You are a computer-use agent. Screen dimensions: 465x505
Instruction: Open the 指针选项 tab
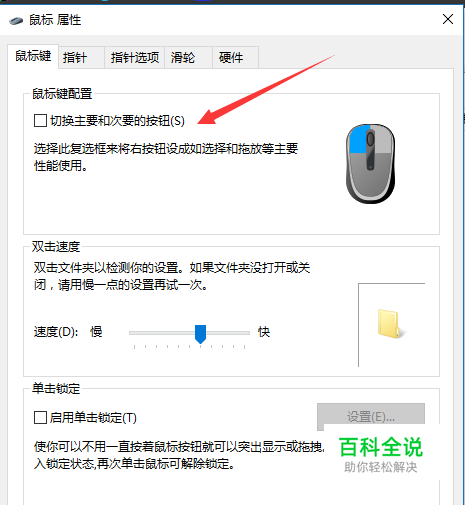(x=135, y=58)
